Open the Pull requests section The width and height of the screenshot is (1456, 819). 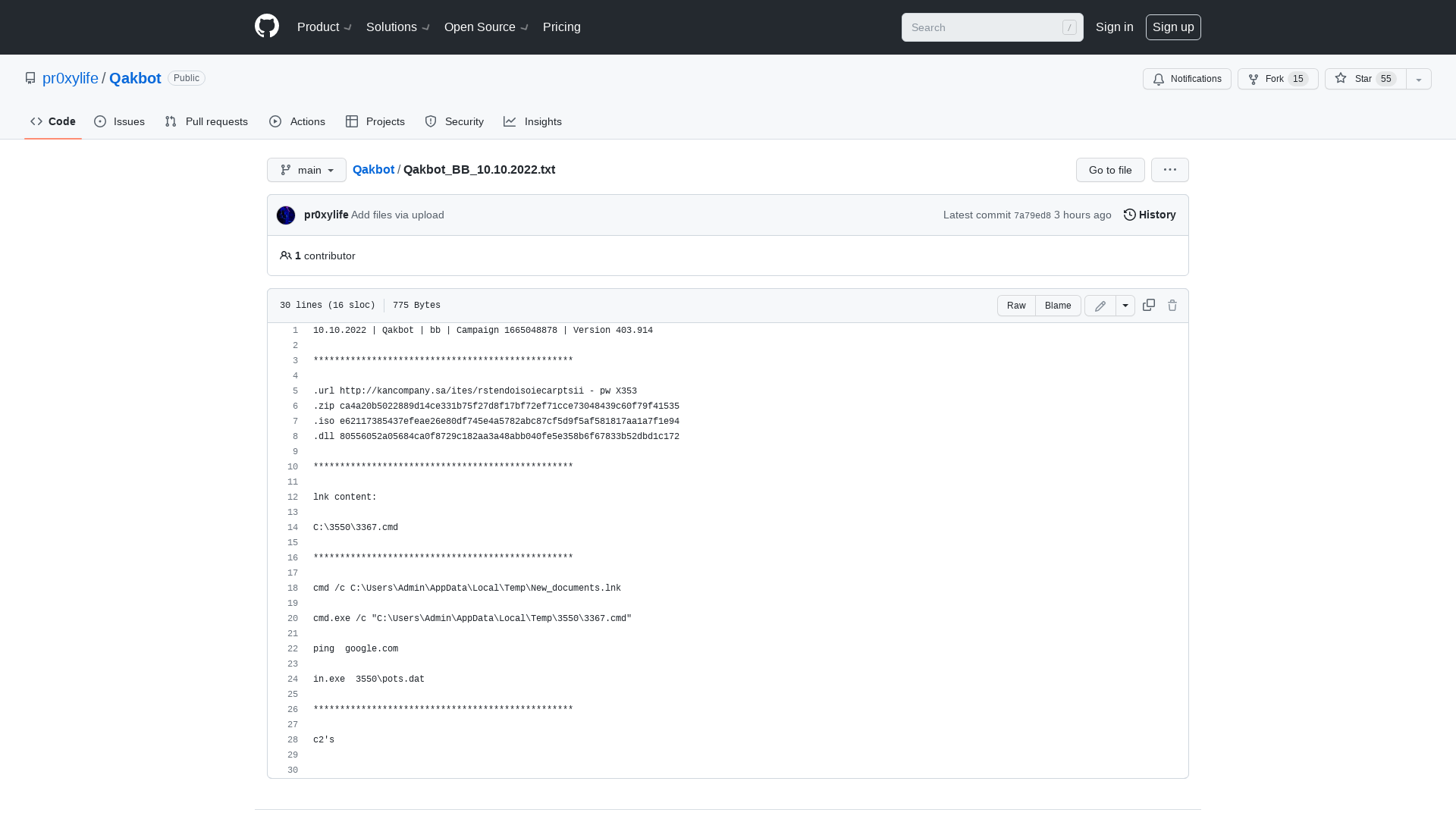pyautogui.click(x=206, y=121)
